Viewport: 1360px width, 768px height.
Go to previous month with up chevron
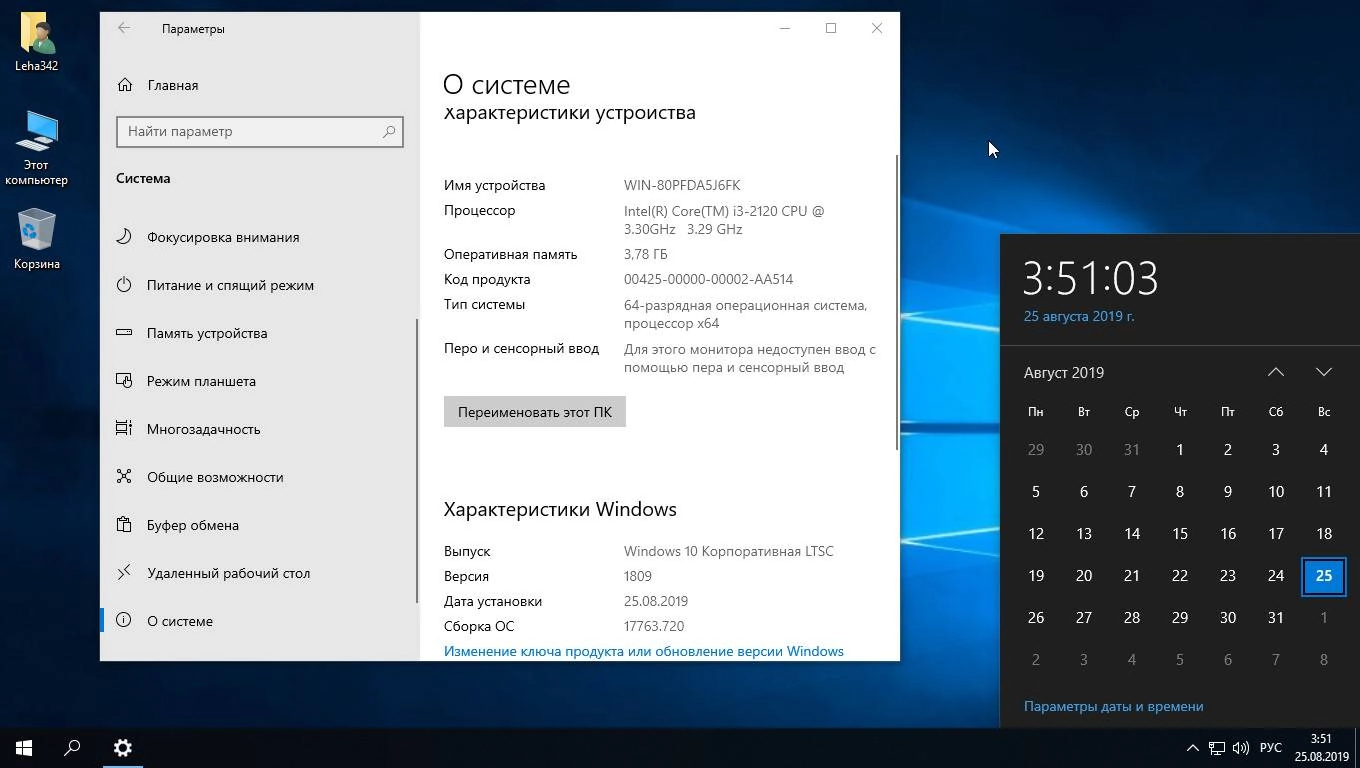1276,372
